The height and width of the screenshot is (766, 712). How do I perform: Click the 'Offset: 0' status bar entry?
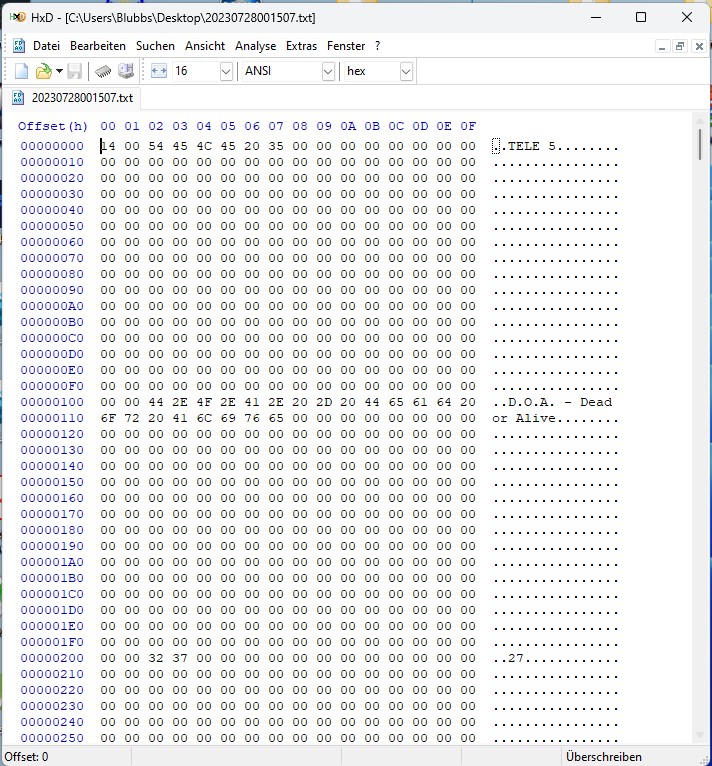(26, 757)
